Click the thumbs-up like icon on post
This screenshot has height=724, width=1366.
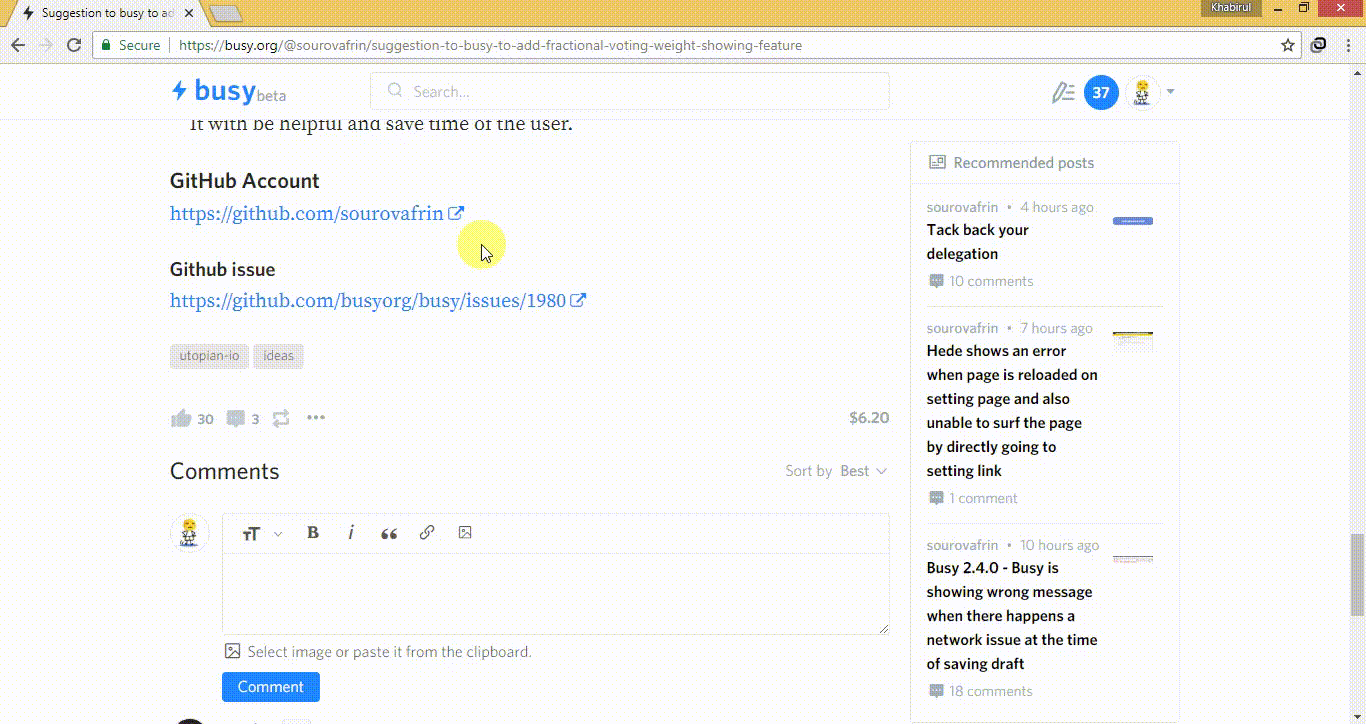tap(181, 418)
